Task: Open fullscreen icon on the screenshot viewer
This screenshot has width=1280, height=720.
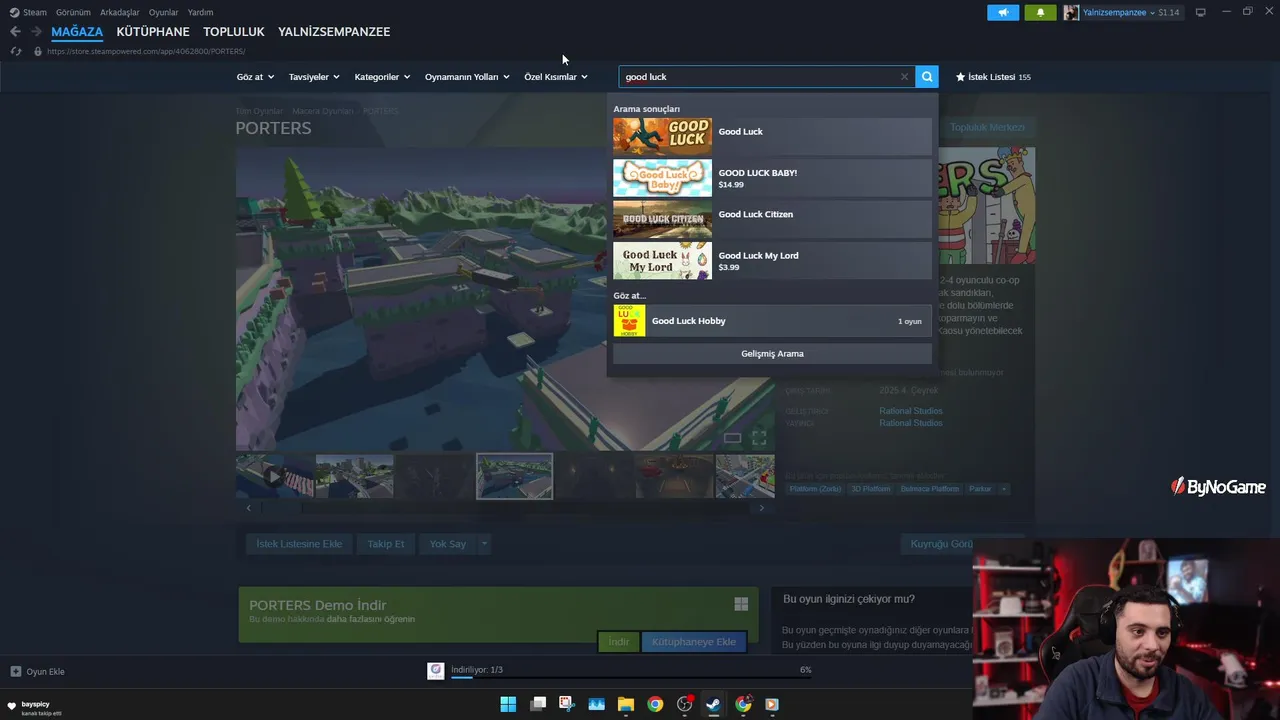Action: [759, 438]
